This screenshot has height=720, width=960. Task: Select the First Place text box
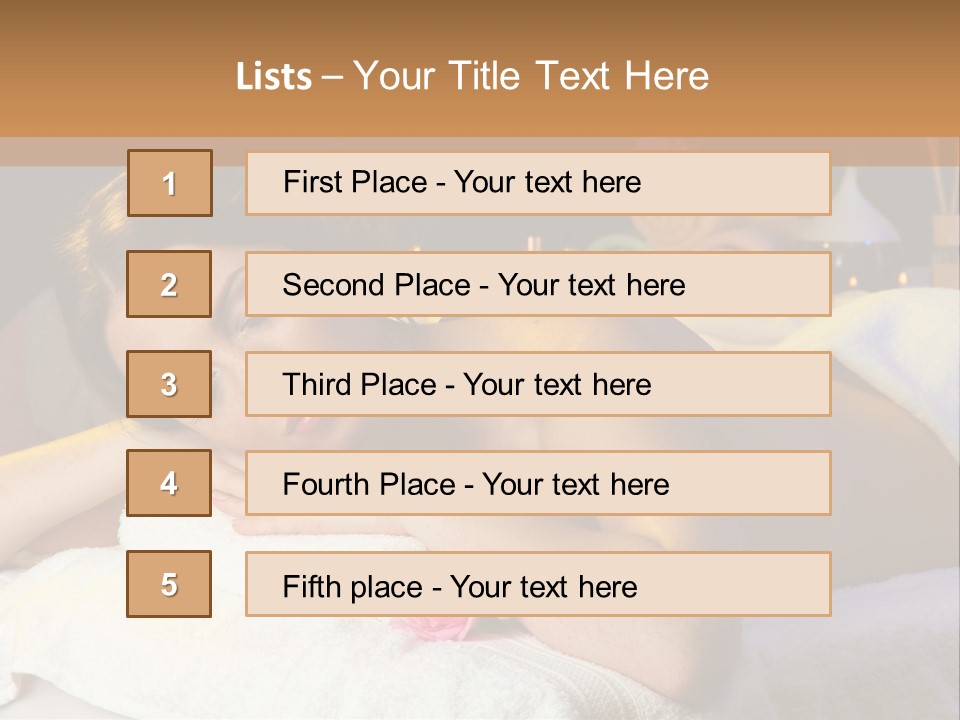pos(538,183)
